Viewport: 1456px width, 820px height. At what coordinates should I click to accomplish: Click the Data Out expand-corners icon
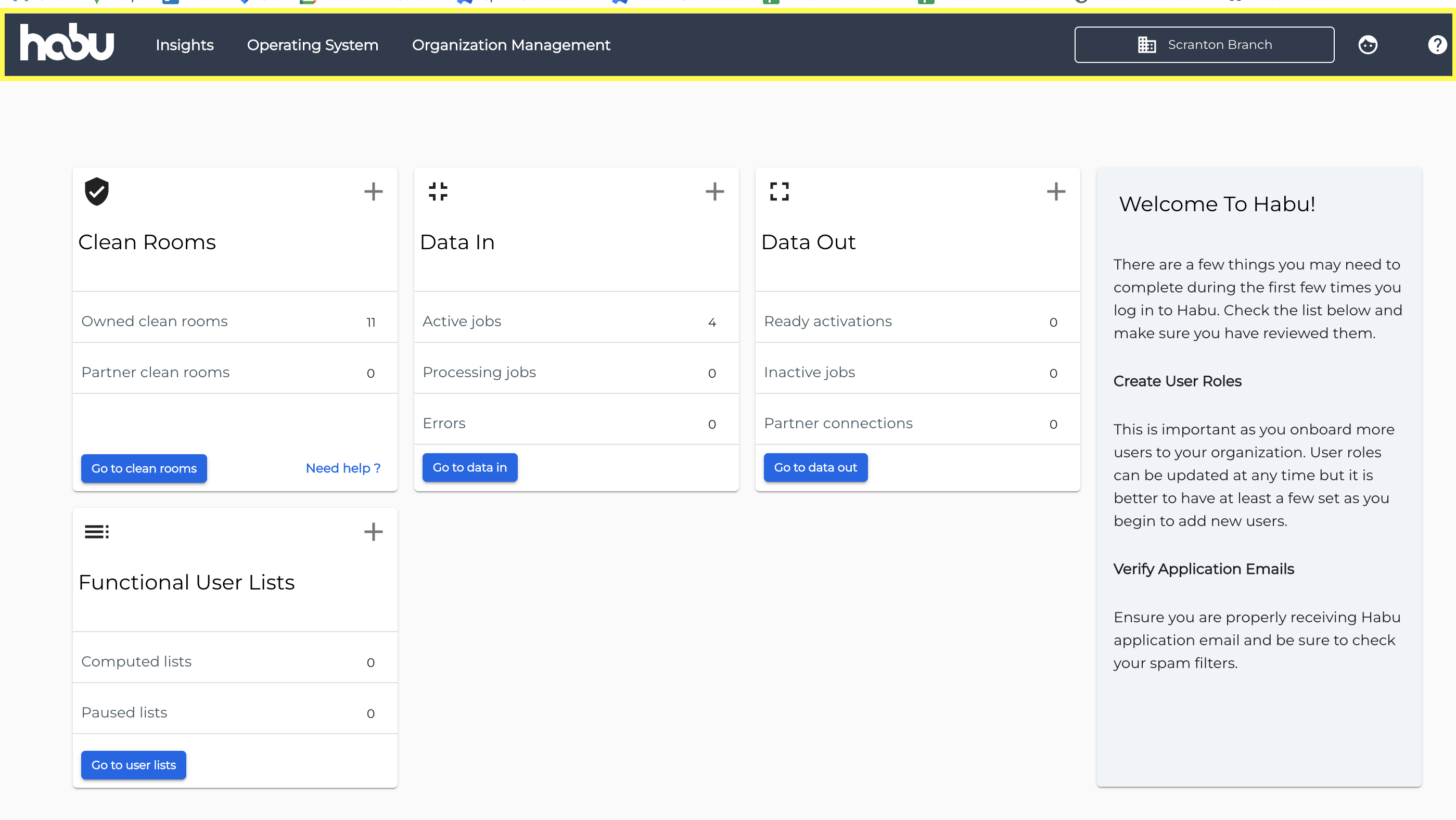pyautogui.click(x=780, y=191)
